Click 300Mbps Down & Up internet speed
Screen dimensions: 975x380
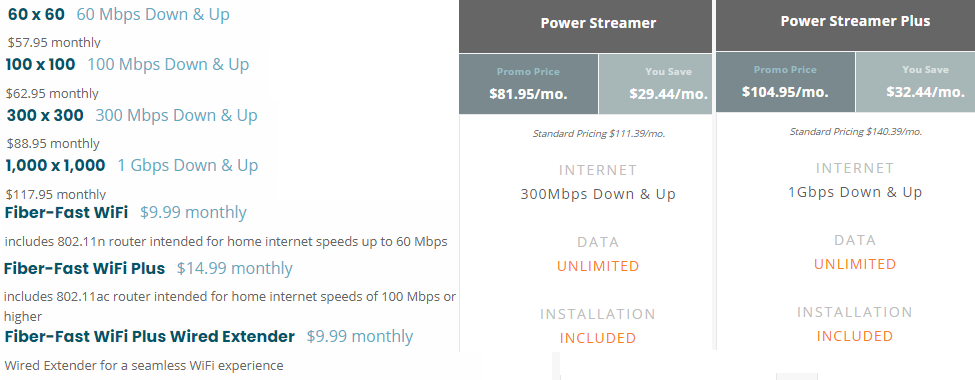pyautogui.click(x=598, y=194)
